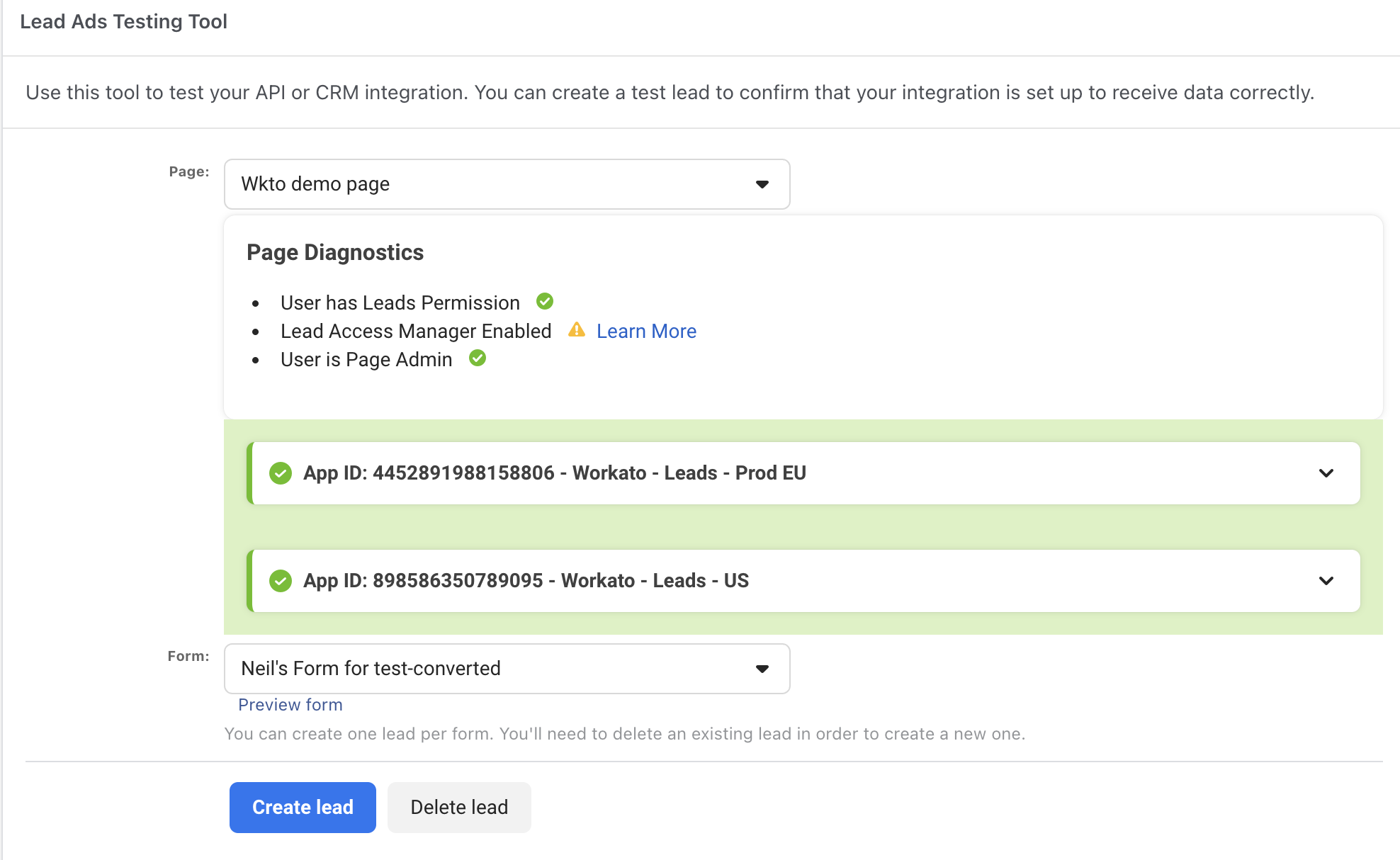Click the green check on the Prod EU app row
The width and height of the screenshot is (1400, 860).
[281, 473]
